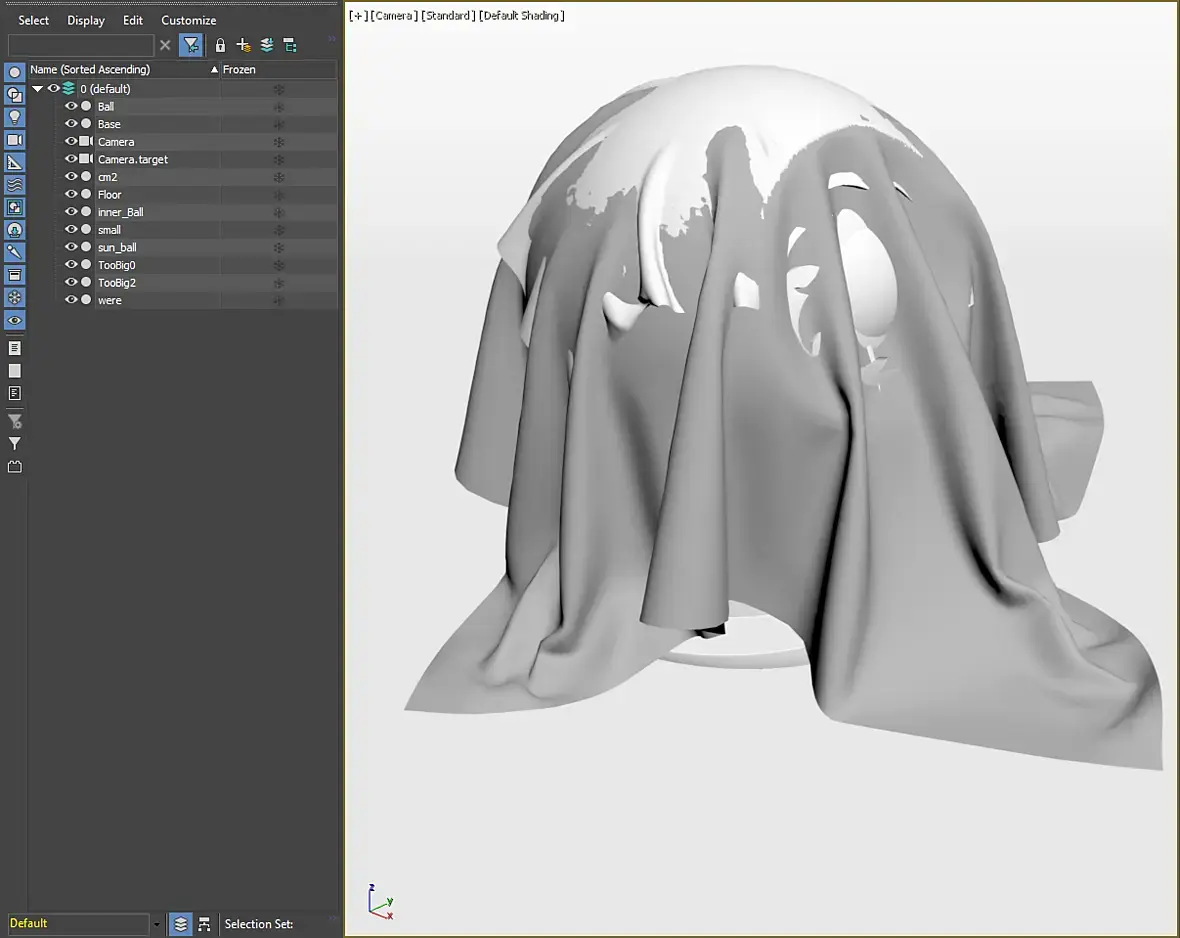
Task: Freeze the sun_ball object via snowflake cell
Action: click(279, 247)
